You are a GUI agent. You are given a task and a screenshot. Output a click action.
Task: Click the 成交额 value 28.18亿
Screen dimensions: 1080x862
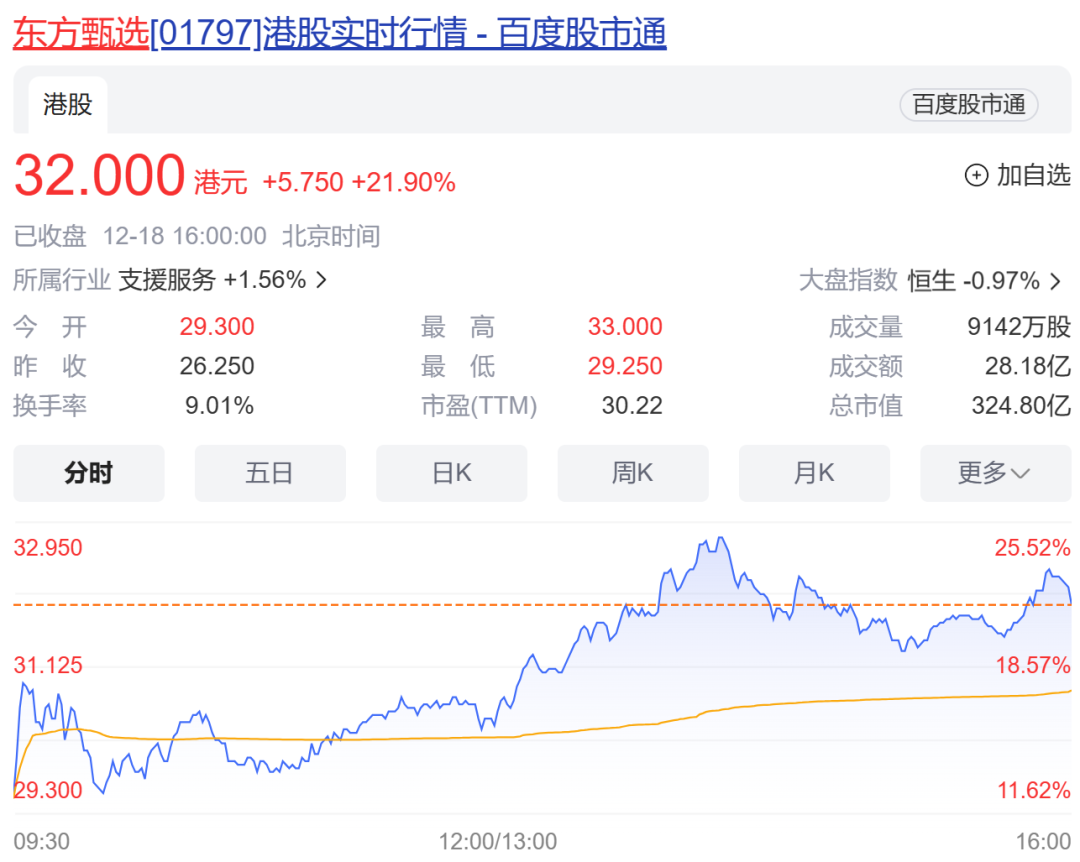(1028, 366)
